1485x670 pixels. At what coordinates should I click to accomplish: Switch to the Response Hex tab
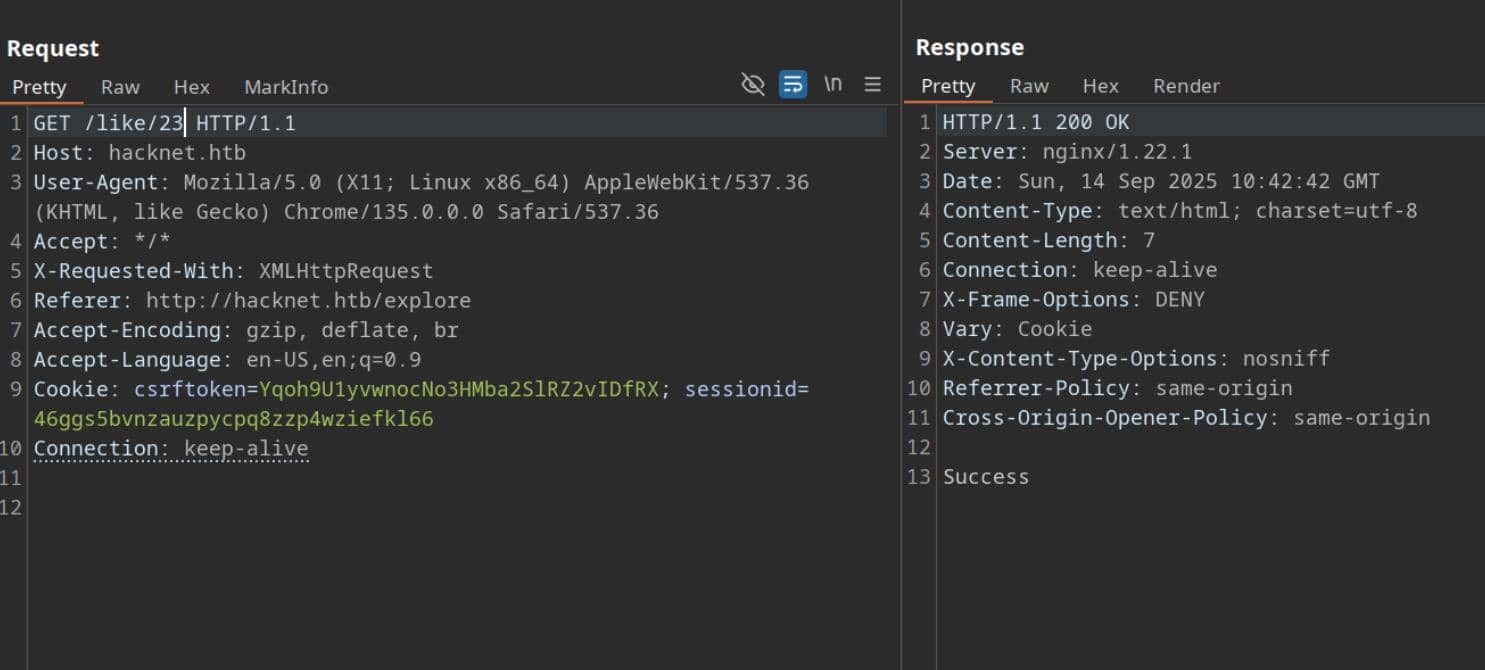click(1100, 86)
